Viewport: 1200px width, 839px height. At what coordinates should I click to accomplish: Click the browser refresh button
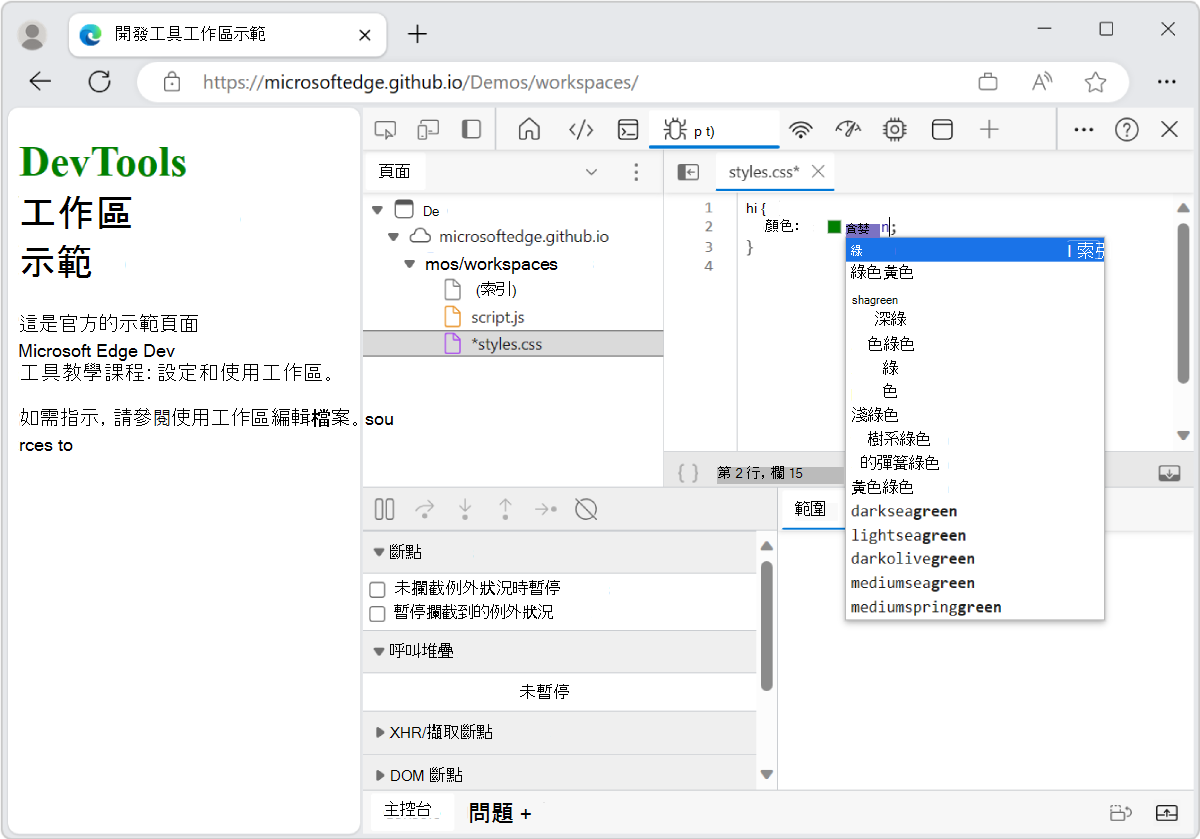tap(99, 82)
